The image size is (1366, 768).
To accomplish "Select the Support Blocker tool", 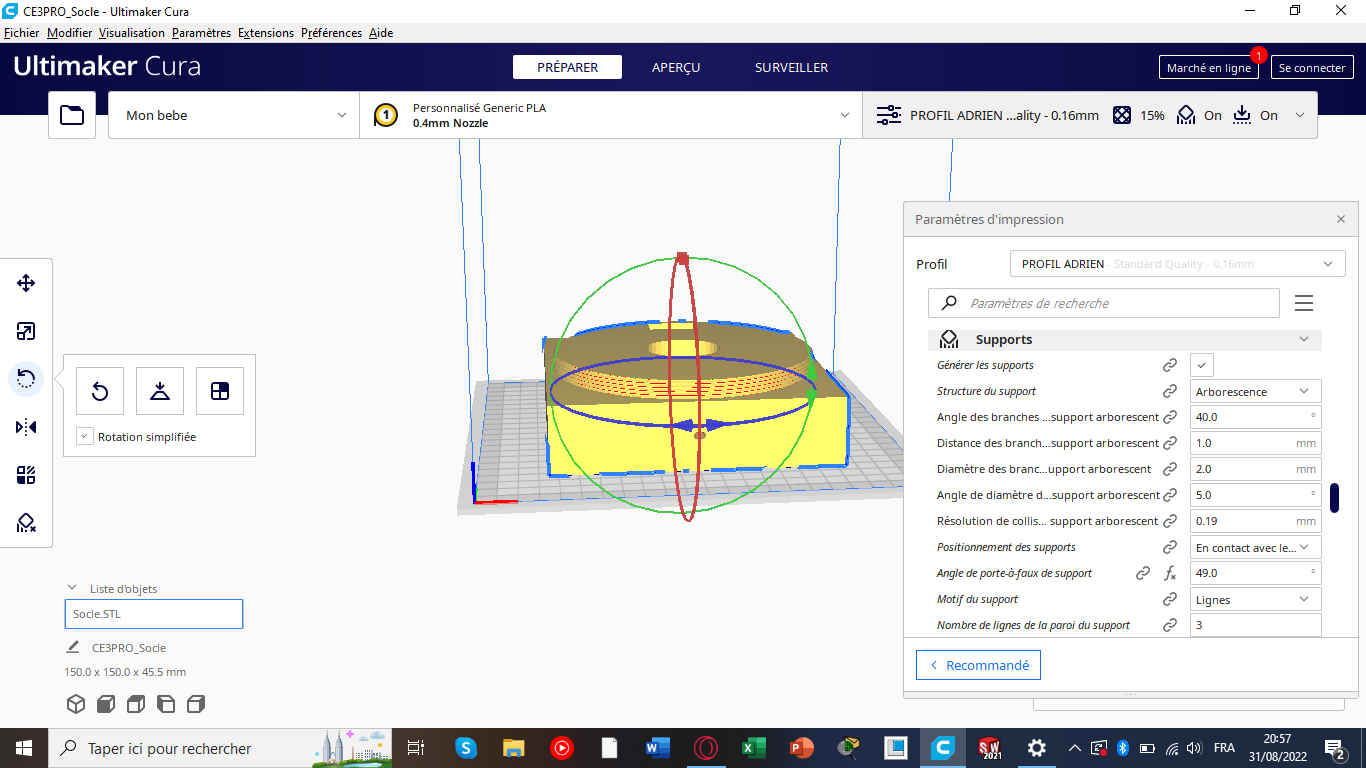I will (x=26, y=523).
